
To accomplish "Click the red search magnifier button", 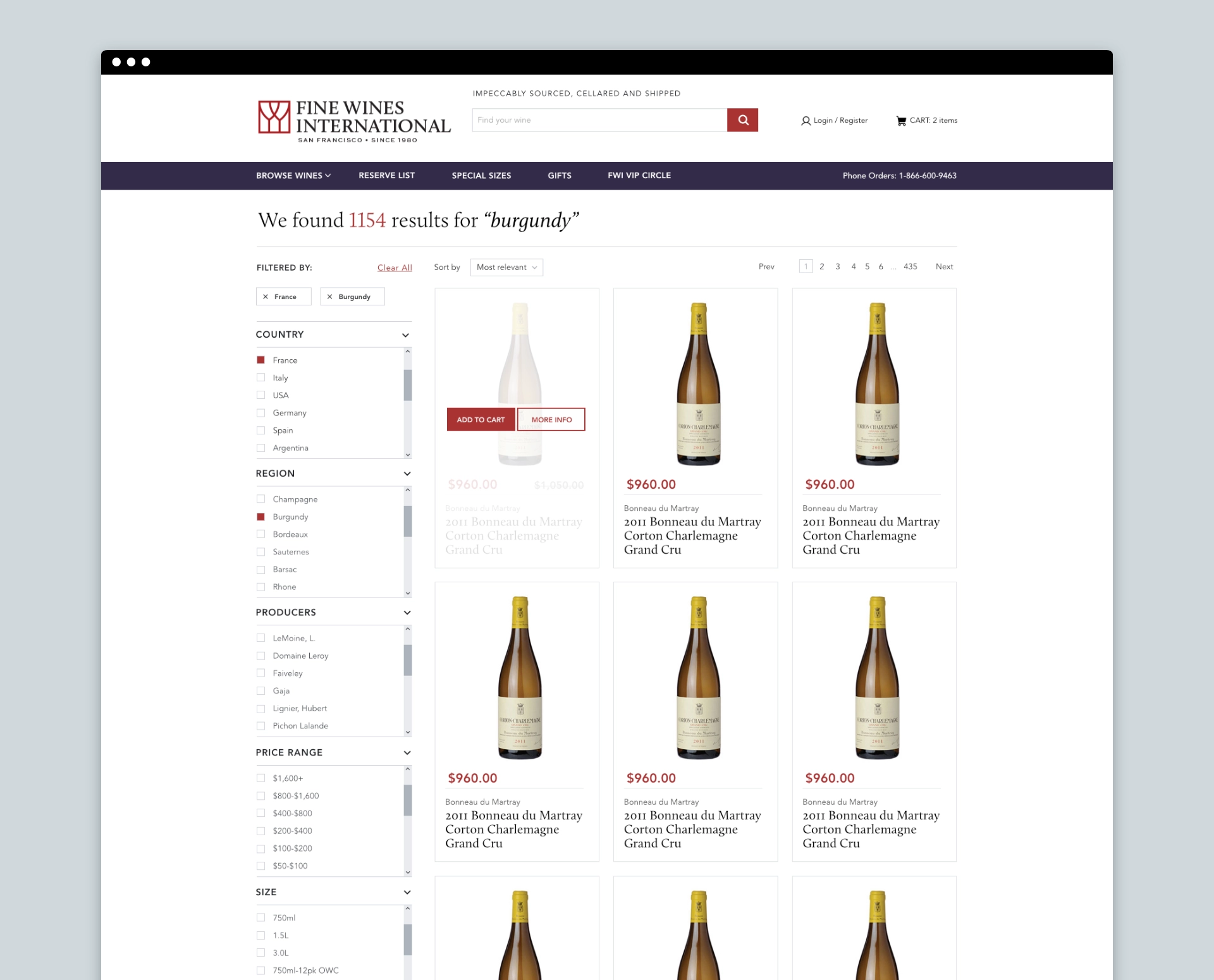I will click(743, 120).
